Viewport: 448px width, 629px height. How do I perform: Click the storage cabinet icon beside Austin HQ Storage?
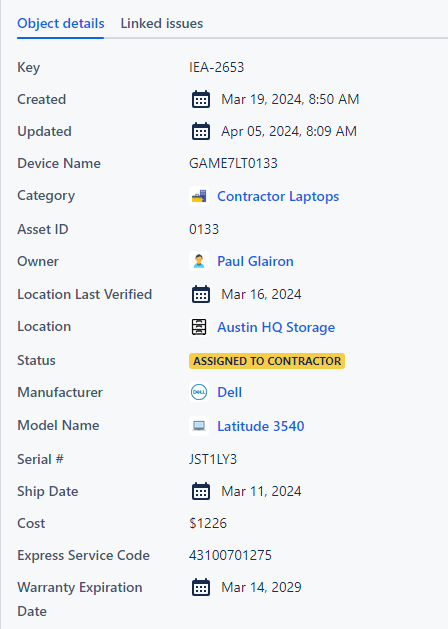tap(199, 327)
